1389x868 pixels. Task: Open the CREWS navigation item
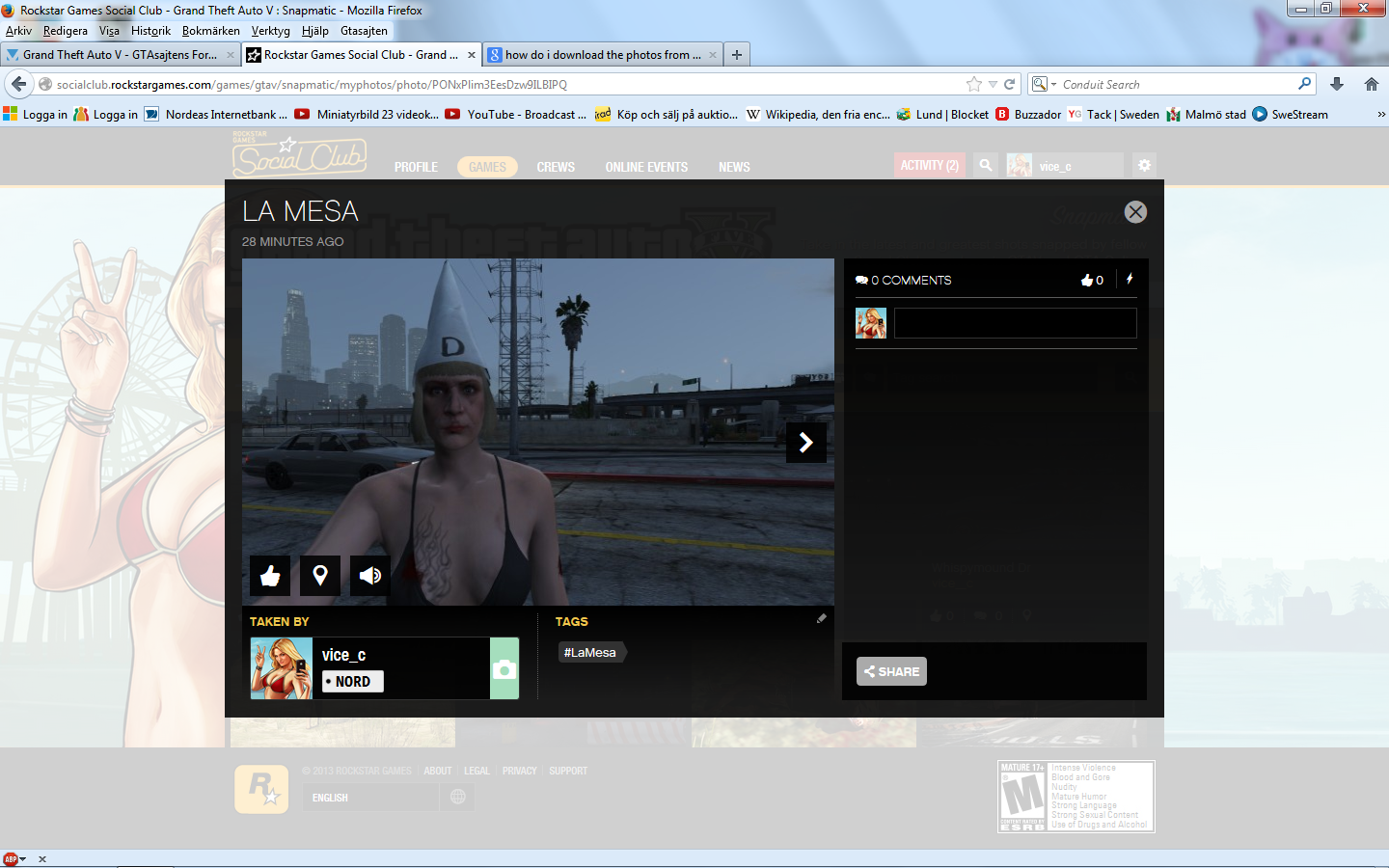[556, 167]
